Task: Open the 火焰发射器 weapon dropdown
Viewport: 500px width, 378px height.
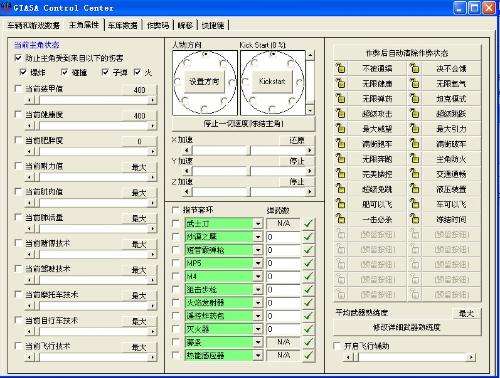Action: pos(258,303)
